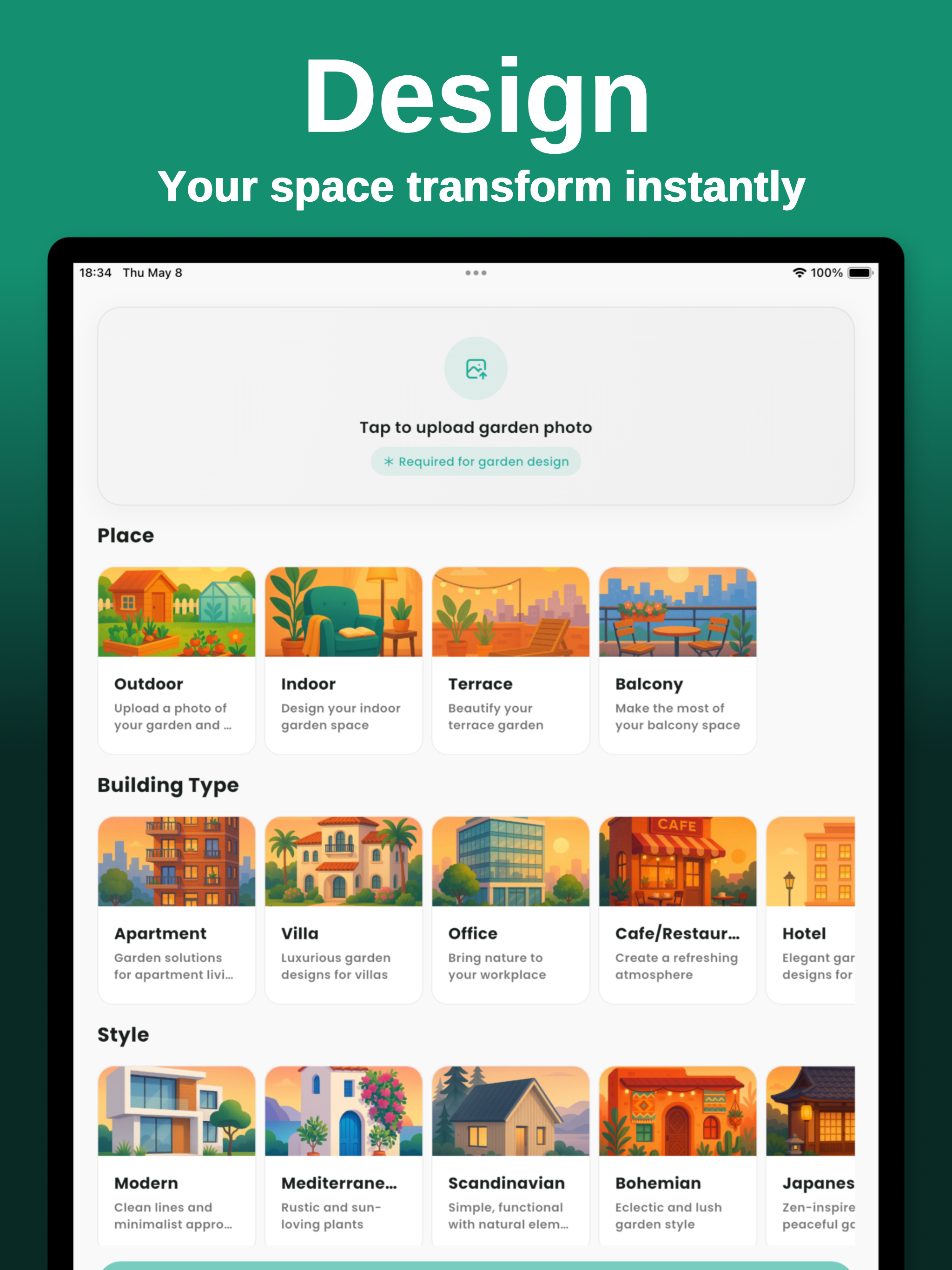Choose the Modern style card
This screenshot has height=1270, width=952.
[176, 1155]
